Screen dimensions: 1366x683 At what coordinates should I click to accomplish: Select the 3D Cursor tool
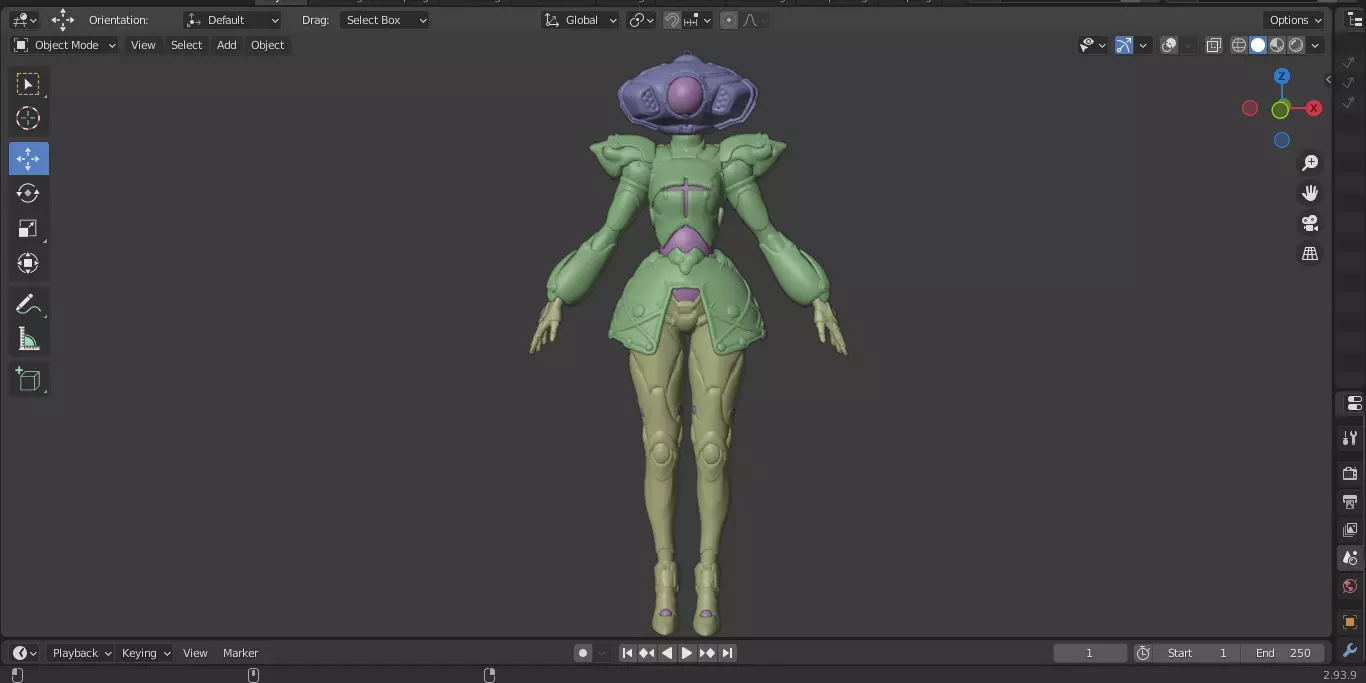click(28, 119)
